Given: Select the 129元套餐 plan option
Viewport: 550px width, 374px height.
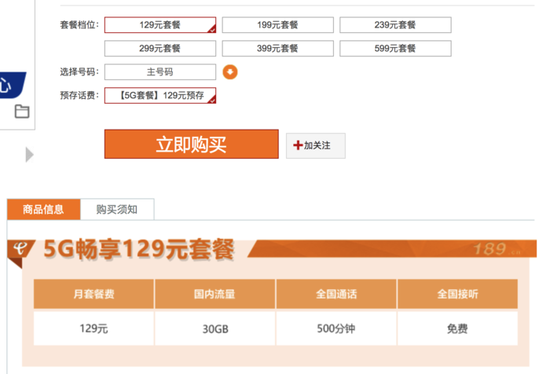Looking at the screenshot, I should tap(160, 25).
